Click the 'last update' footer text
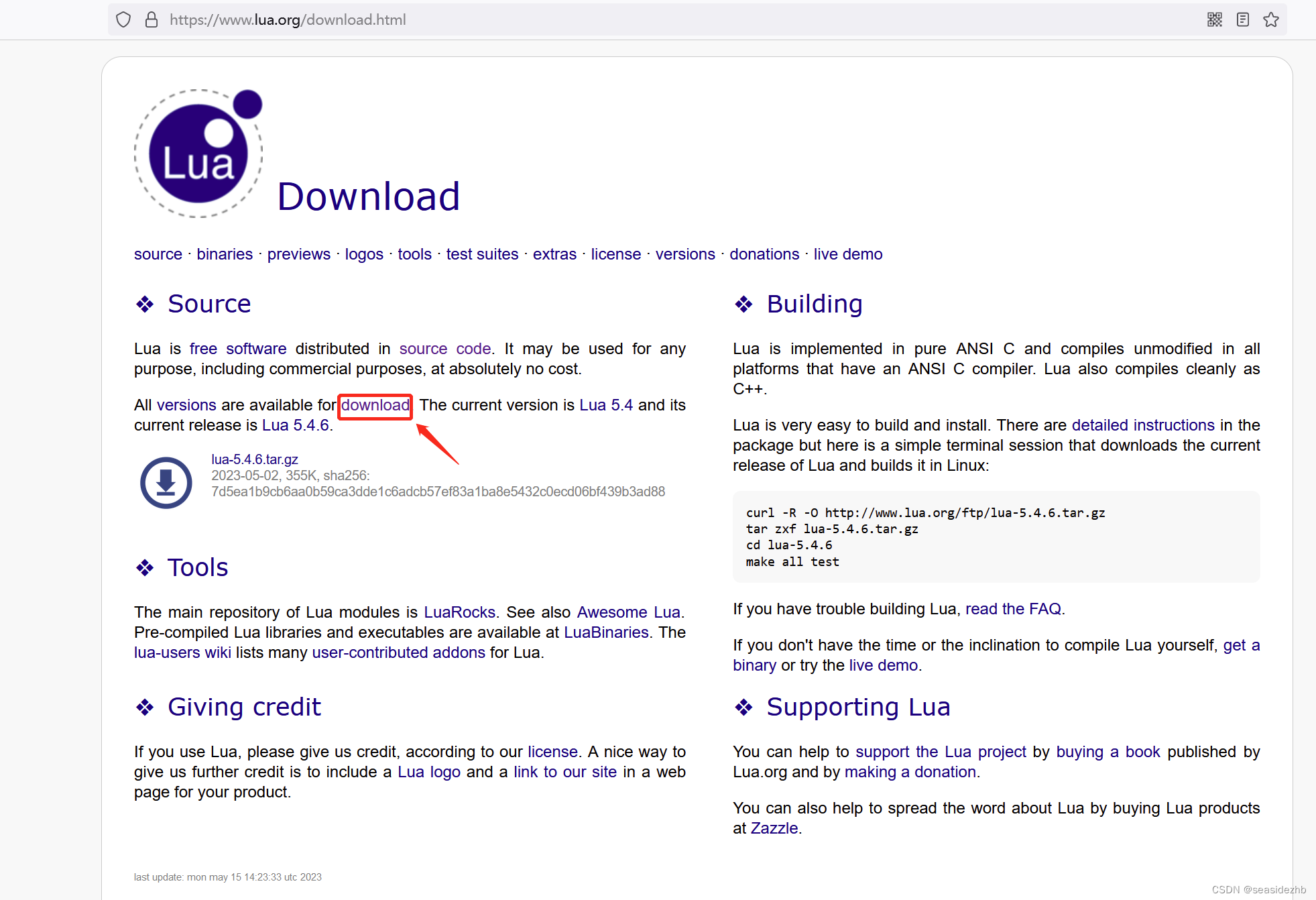 228,877
